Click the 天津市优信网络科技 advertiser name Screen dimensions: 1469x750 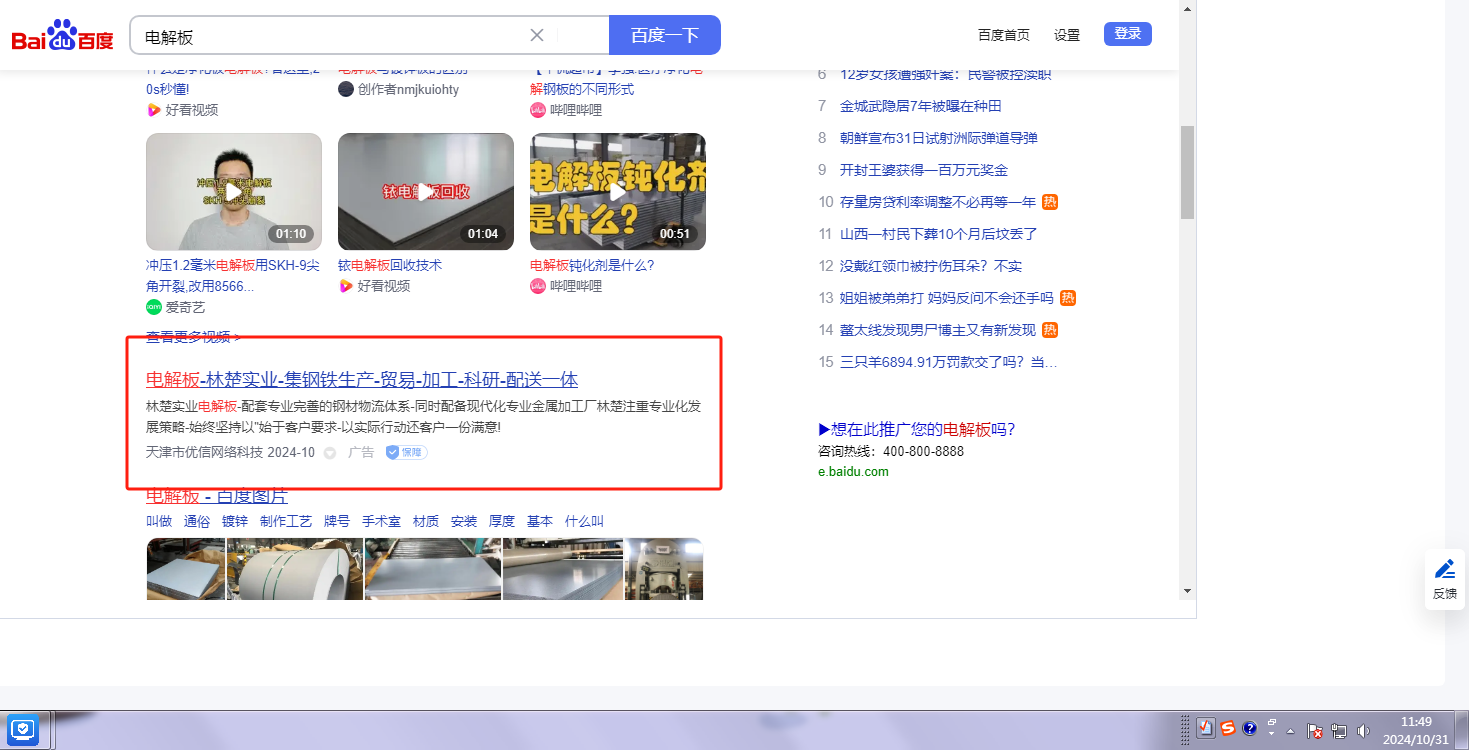click(204, 452)
